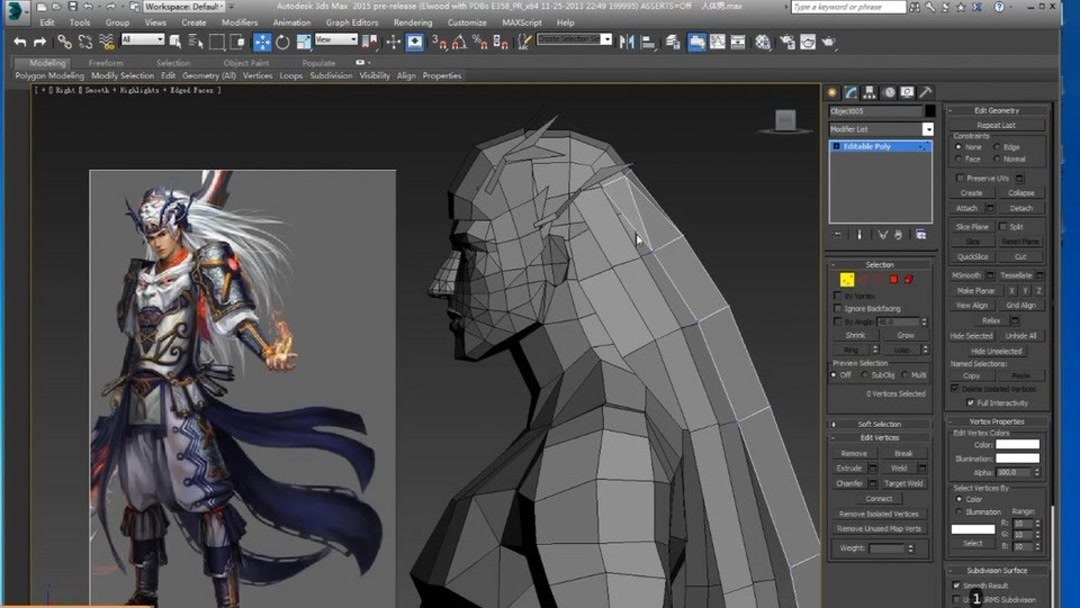Expand the Soft Selection rollout
Screen dimensions: 1080x608
tap(879, 424)
